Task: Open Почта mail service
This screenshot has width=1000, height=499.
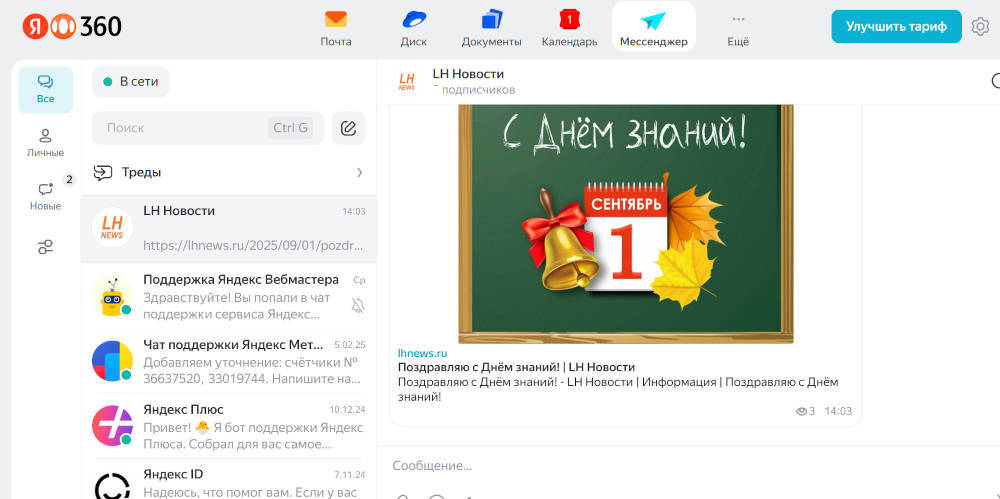Action: point(335,29)
